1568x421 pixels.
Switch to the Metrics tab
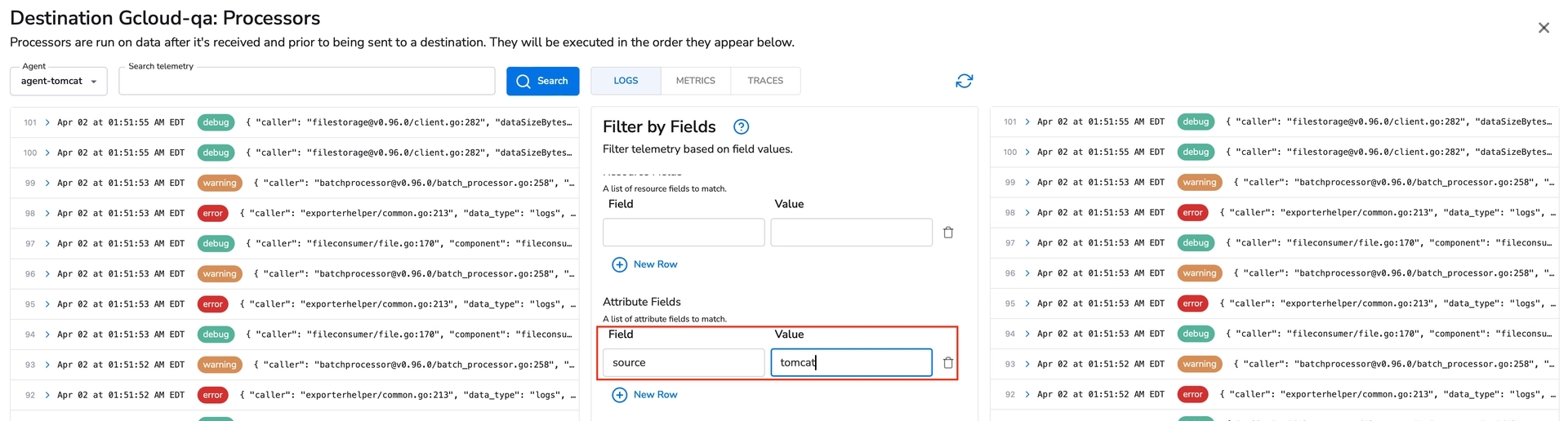(x=695, y=81)
